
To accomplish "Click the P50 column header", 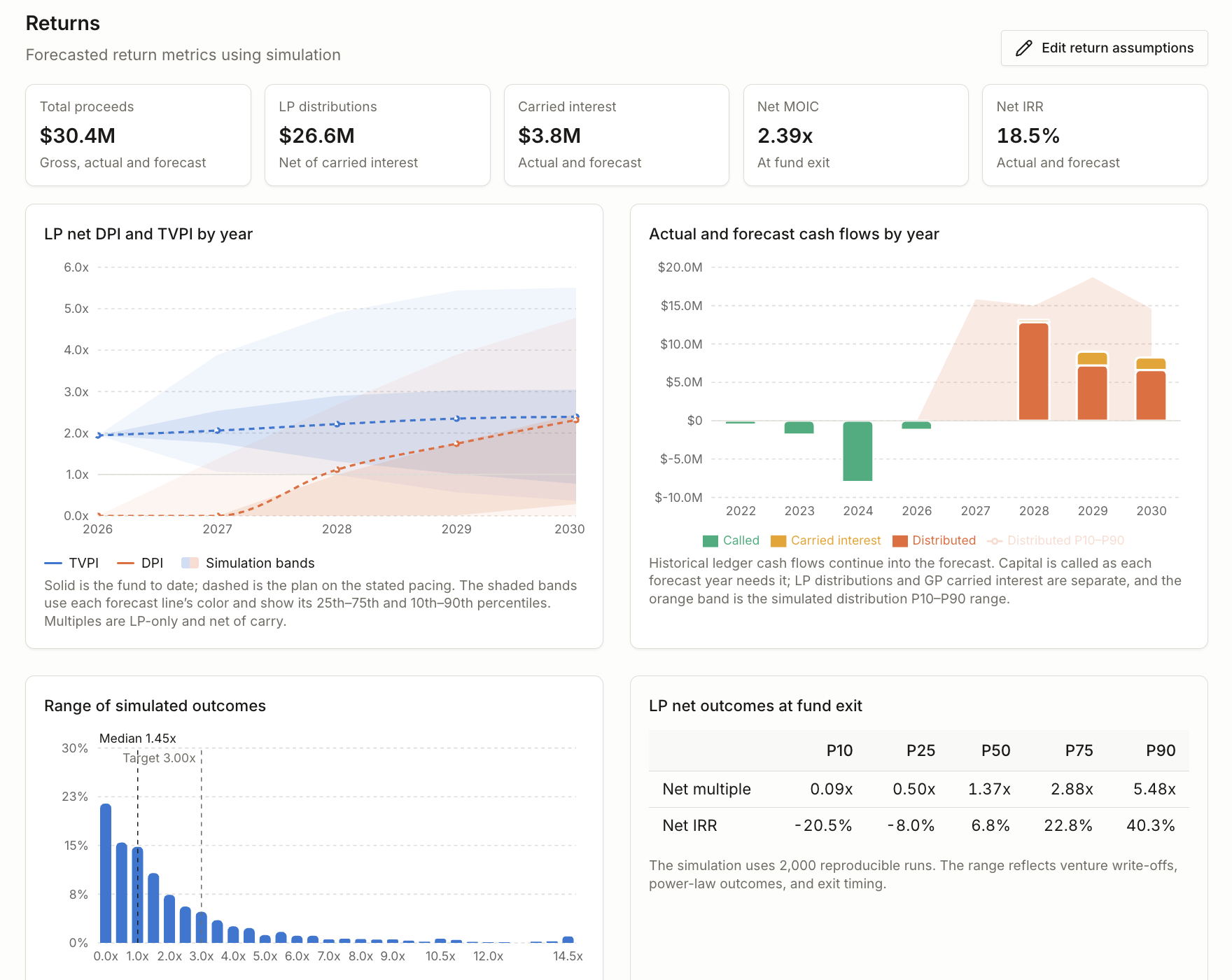I will point(995,750).
